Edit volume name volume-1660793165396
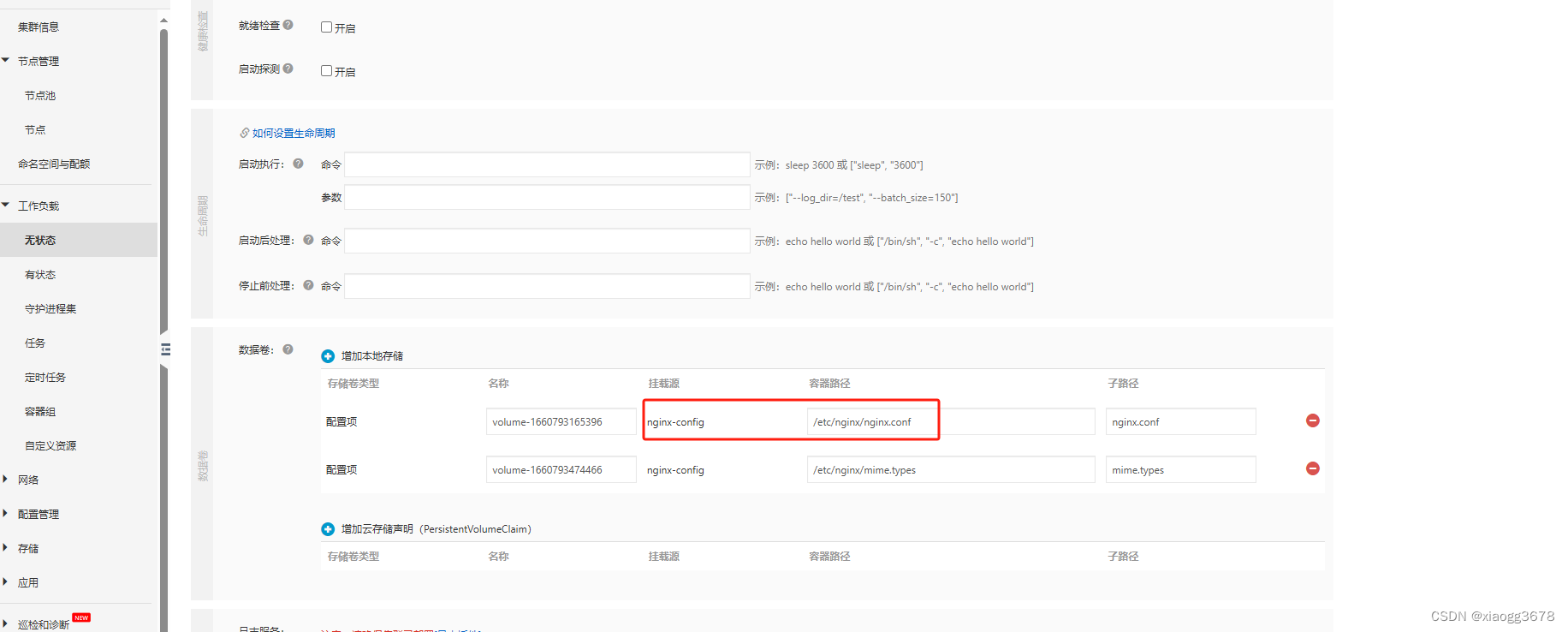This screenshot has height=632, width=1568. tap(561, 421)
